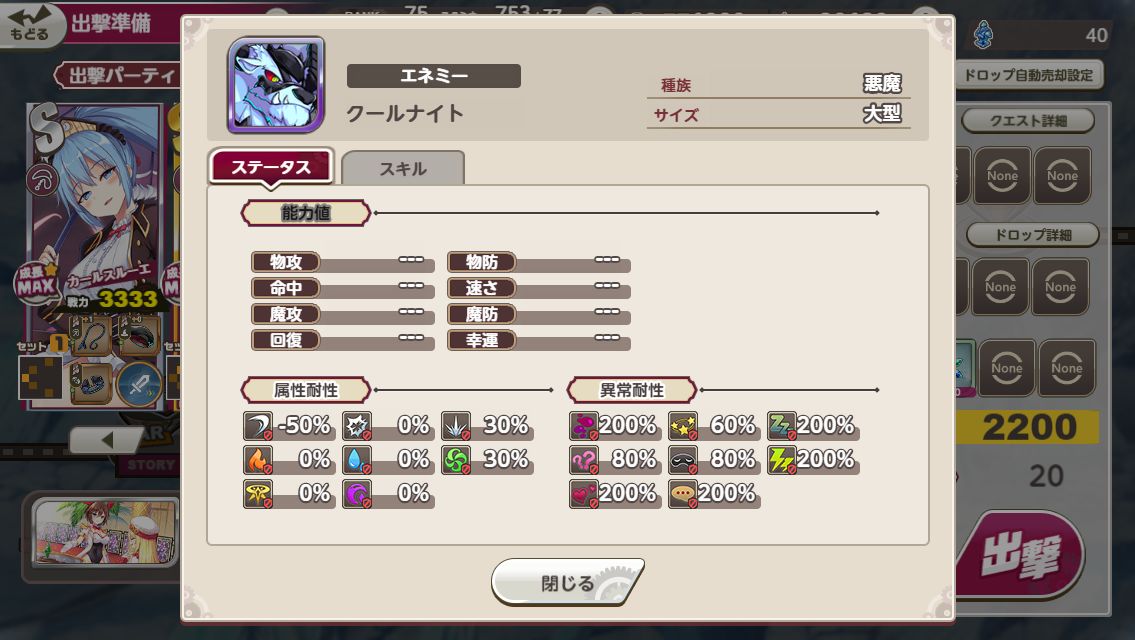This screenshot has width=1135, height=640.
Task: Click the water resistance droplet icon
Action: tap(357, 460)
